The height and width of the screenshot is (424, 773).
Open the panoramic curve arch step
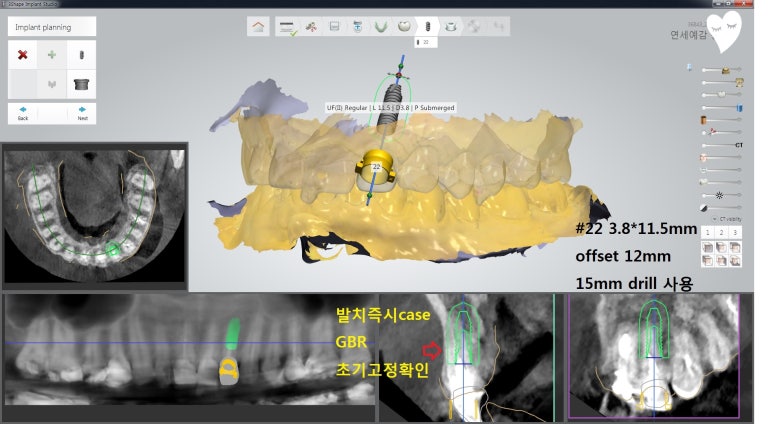381,26
